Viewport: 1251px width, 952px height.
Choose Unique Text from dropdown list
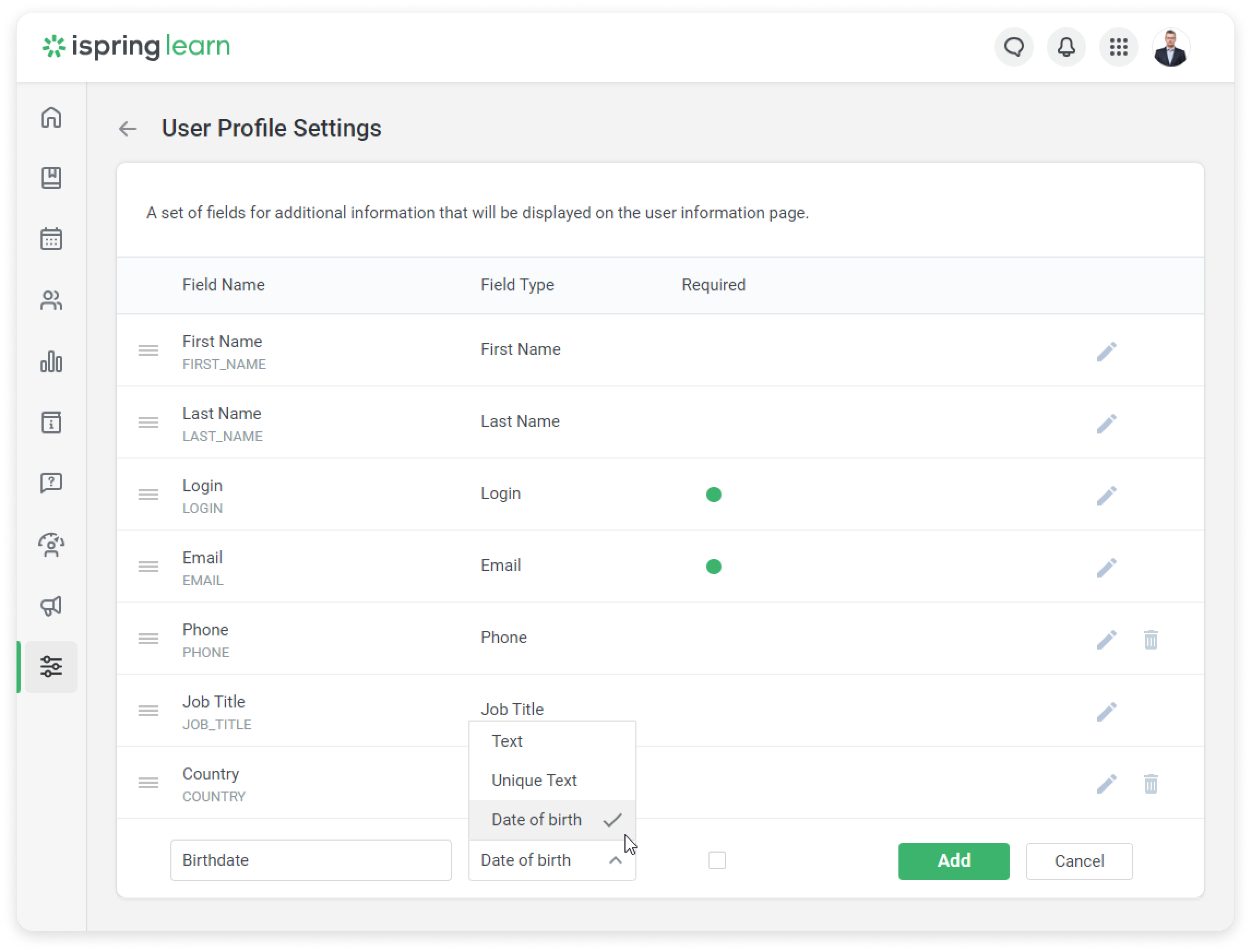click(534, 780)
